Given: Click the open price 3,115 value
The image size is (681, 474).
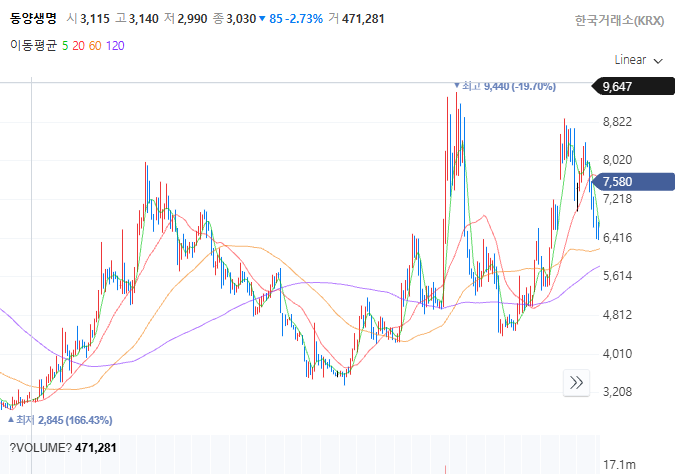Looking at the screenshot, I should (95, 19).
